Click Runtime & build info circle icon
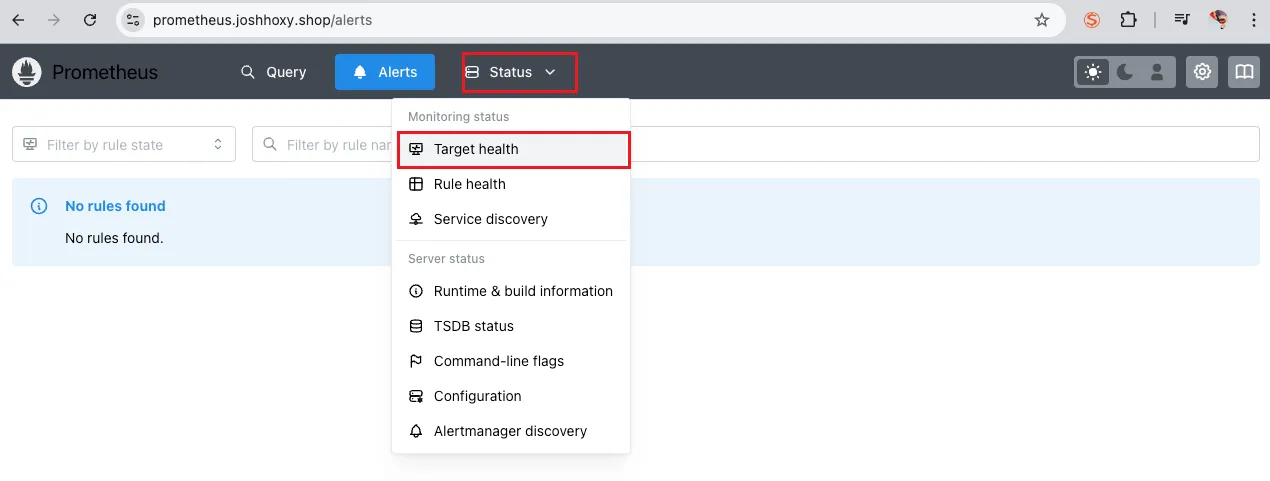Viewport: 1270px width, 481px height. click(x=416, y=291)
